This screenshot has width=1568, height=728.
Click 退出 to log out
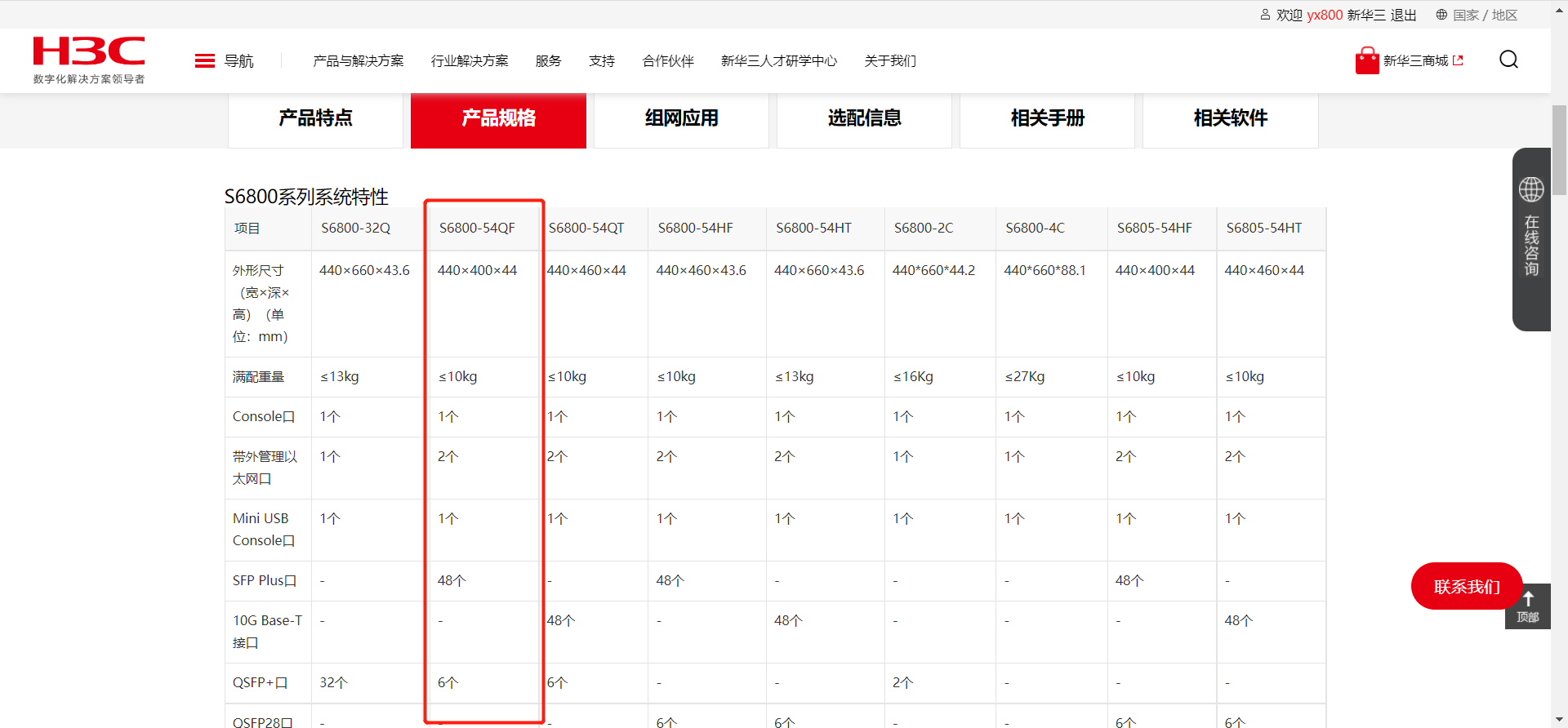pyautogui.click(x=1403, y=15)
